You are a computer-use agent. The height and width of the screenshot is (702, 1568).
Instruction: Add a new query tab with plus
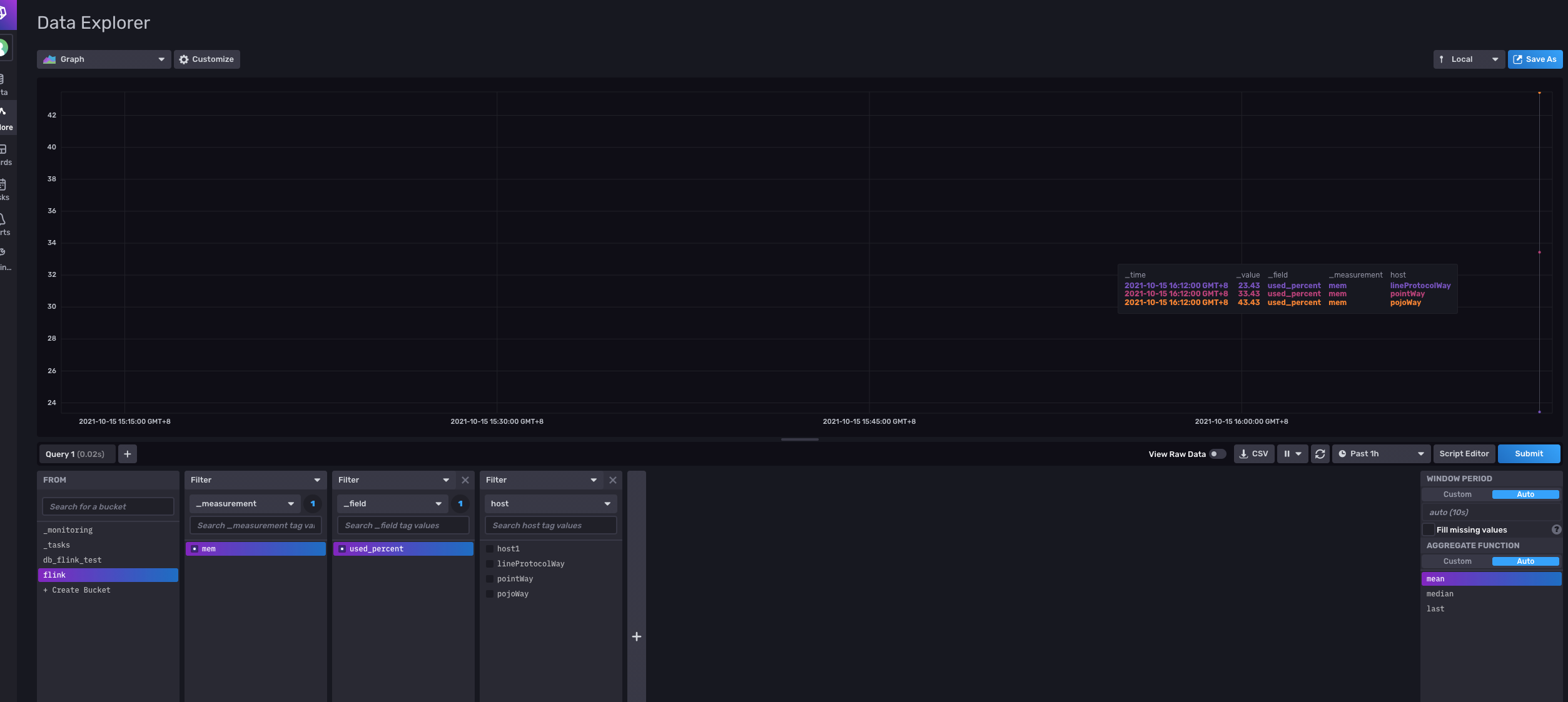tap(128, 454)
